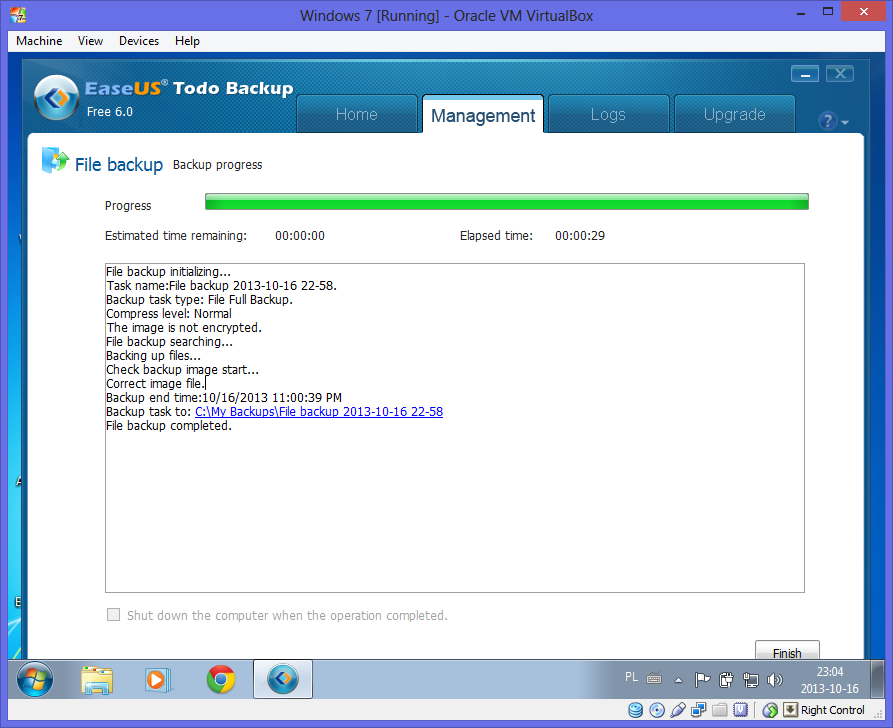Click the PL language indicator
This screenshot has width=893, height=728.
631,677
